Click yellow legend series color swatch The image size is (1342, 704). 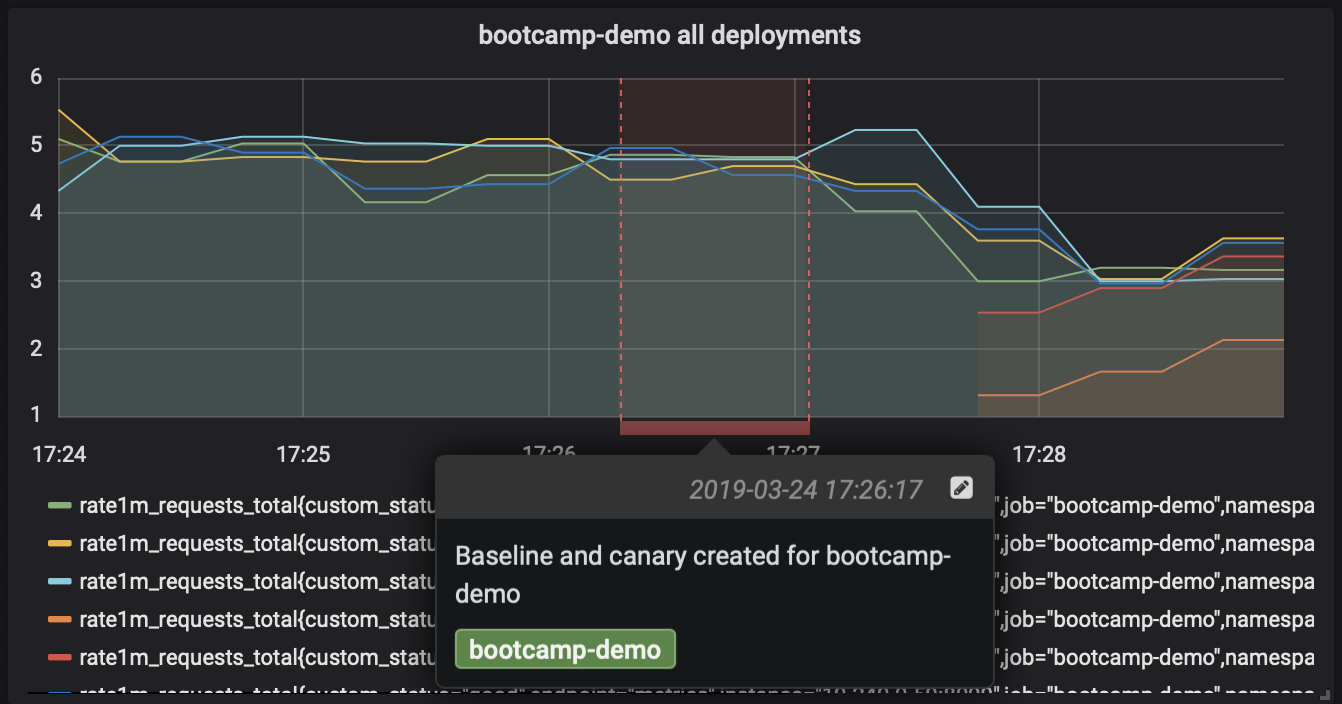(61, 545)
